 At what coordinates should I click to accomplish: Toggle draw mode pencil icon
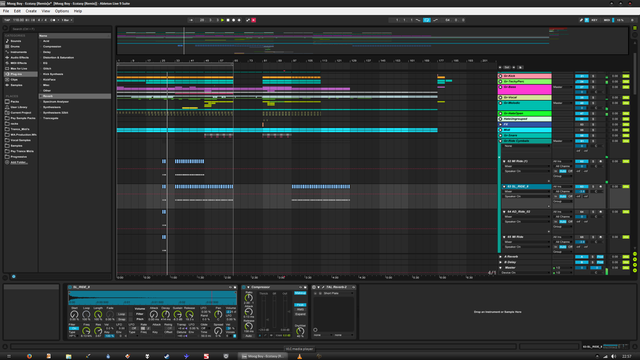(x=581, y=20)
